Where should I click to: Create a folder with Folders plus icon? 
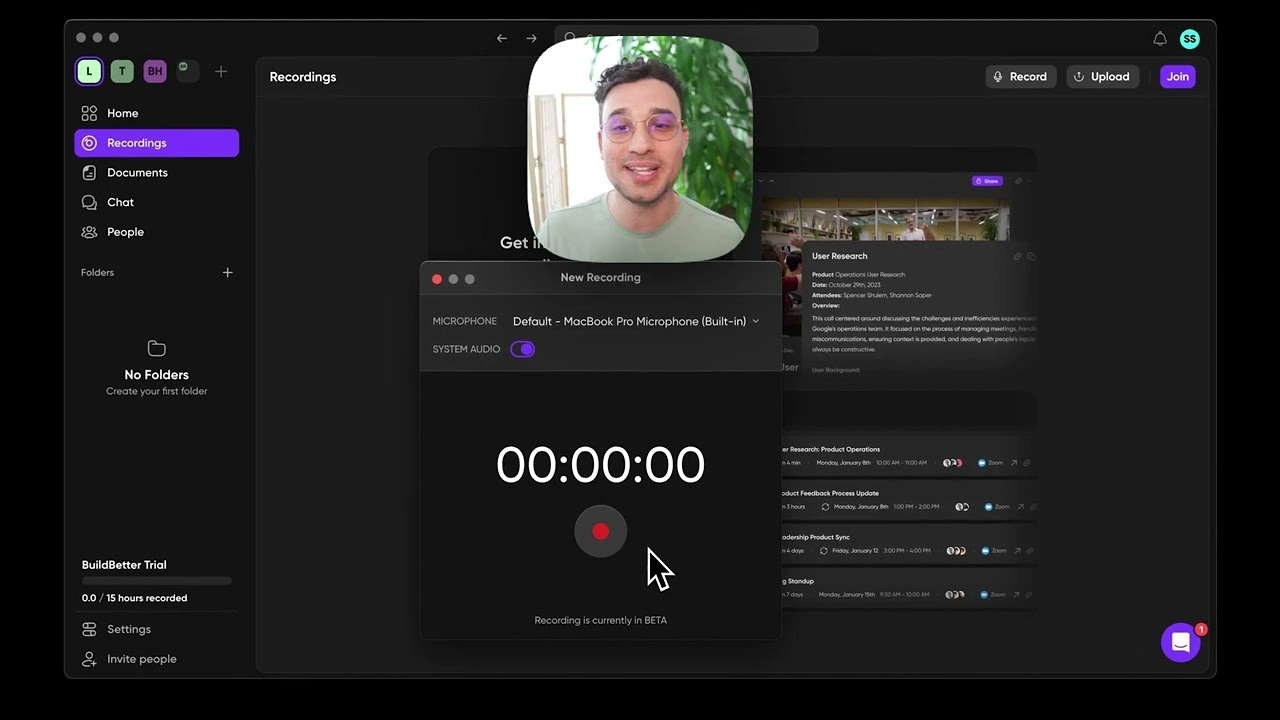coord(227,272)
